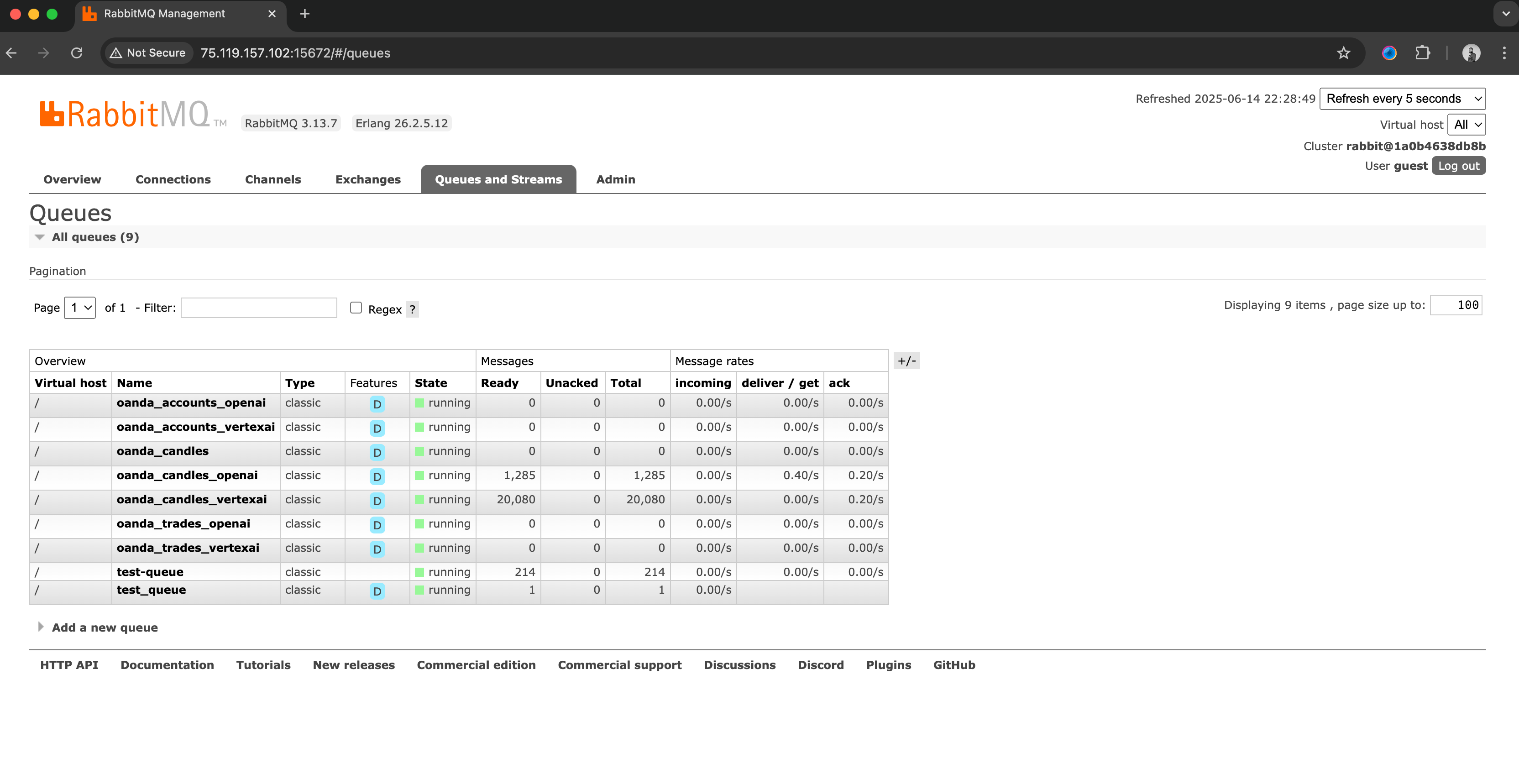Collapse the All queues section

point(95,237)
